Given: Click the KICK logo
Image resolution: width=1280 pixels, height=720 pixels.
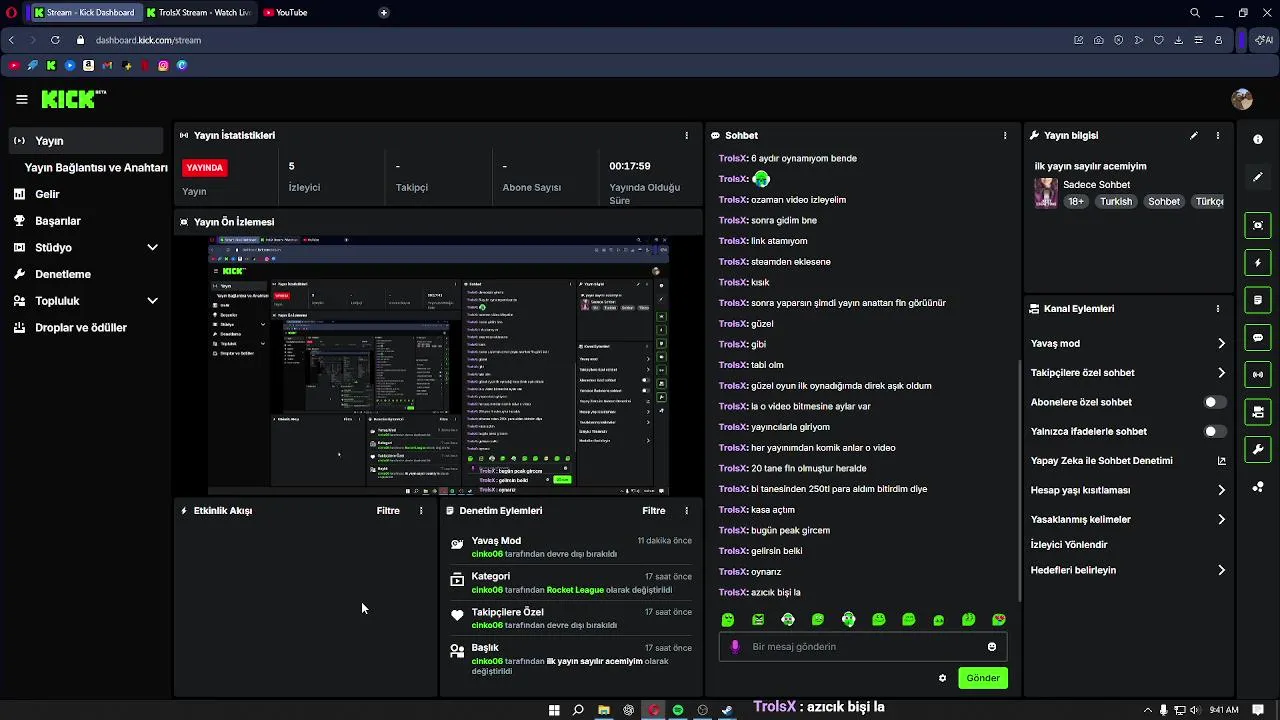Looking at the screenshot, I should (71, 99).
